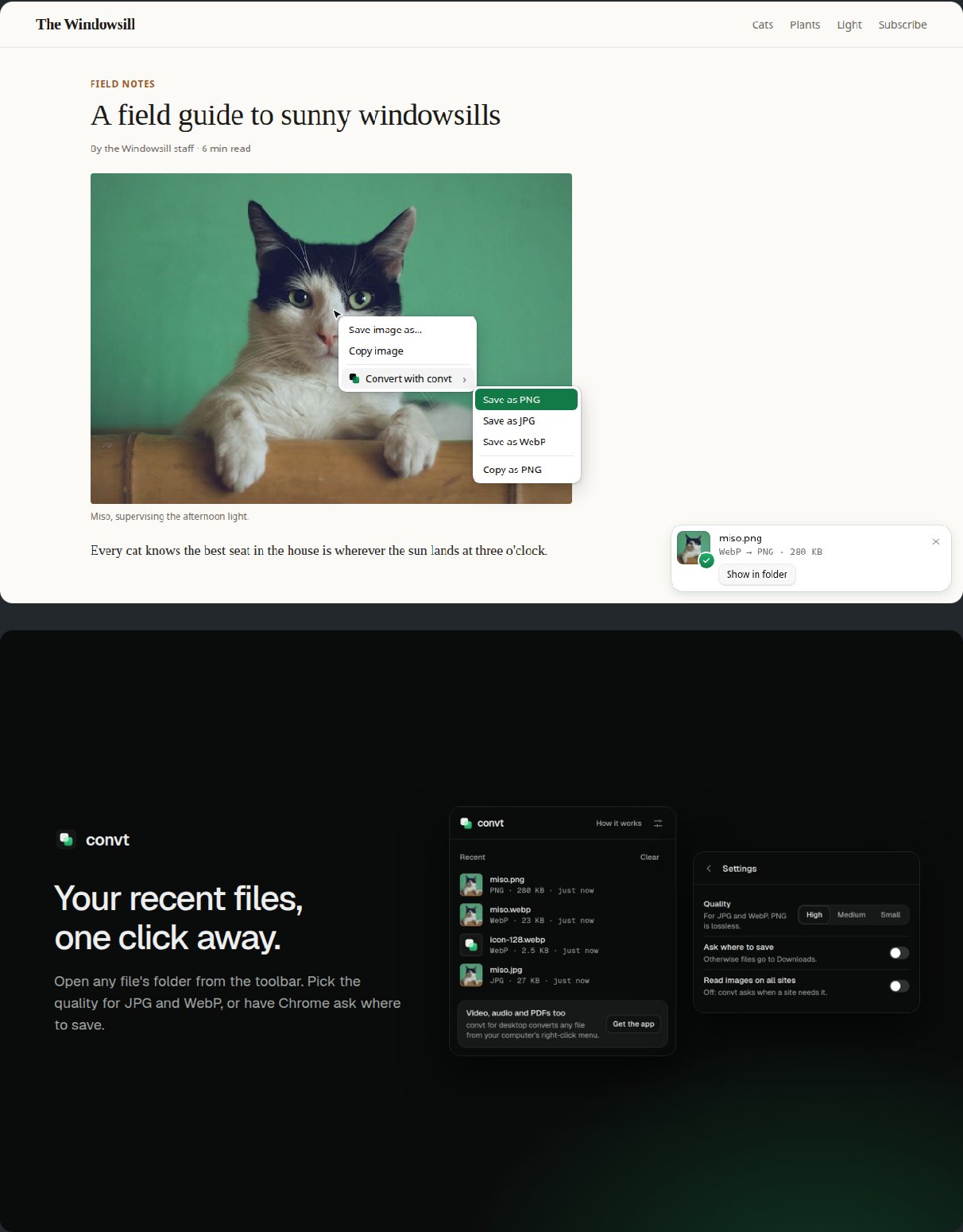
Task: Expand the Convert with convt submenu
Action: (408, 379)
